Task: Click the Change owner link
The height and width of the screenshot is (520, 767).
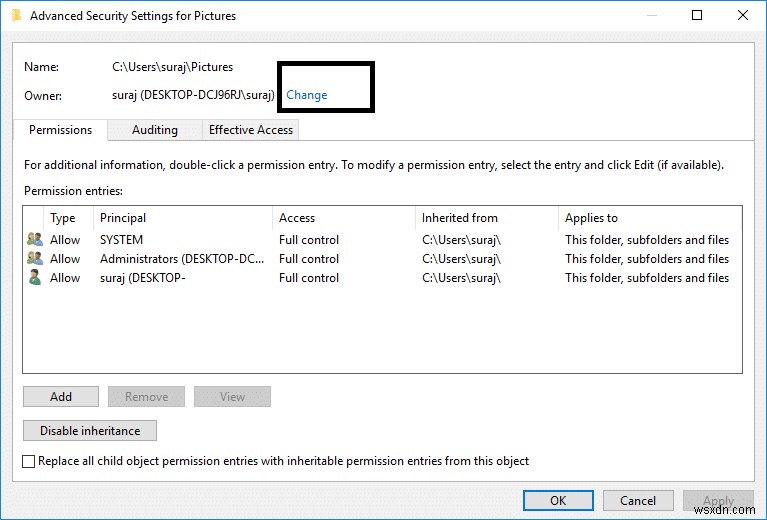Action: coord(307,95)
